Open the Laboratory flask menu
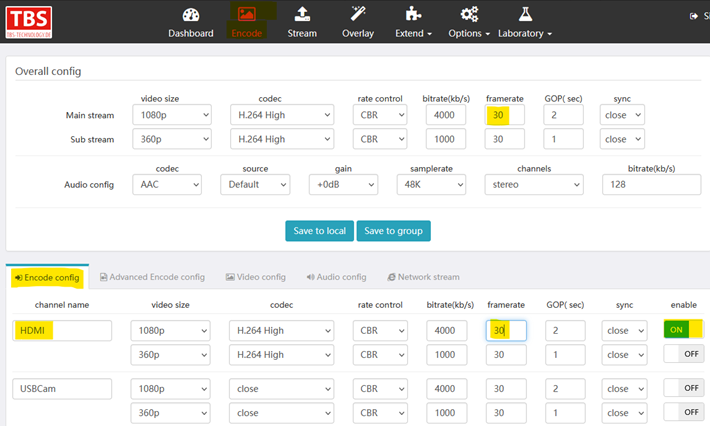 click(x=526, y=14)
